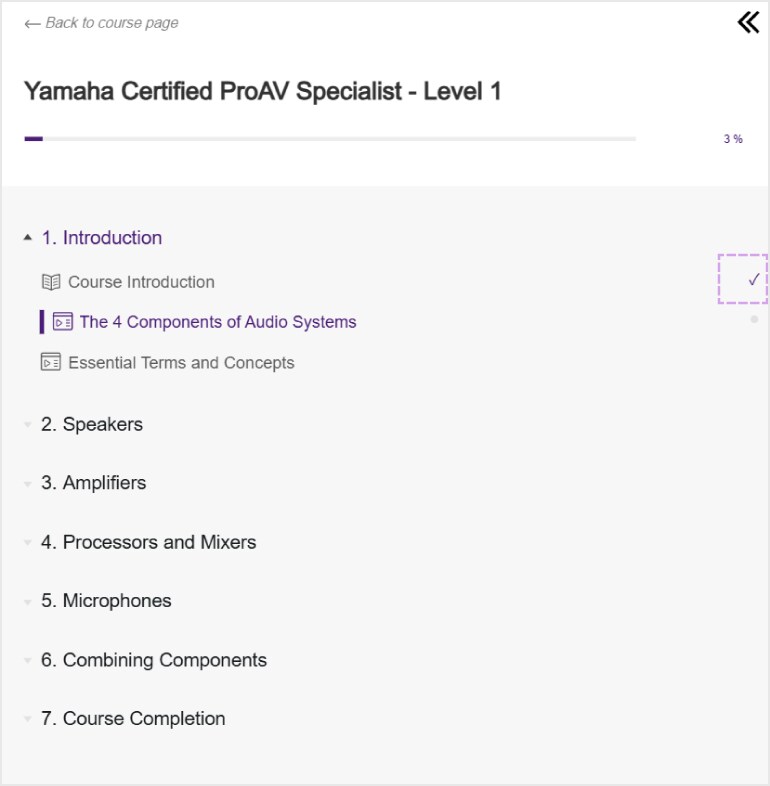Go back to course page
This screenshot has width=770, height=786.
(x=111, y=23)
